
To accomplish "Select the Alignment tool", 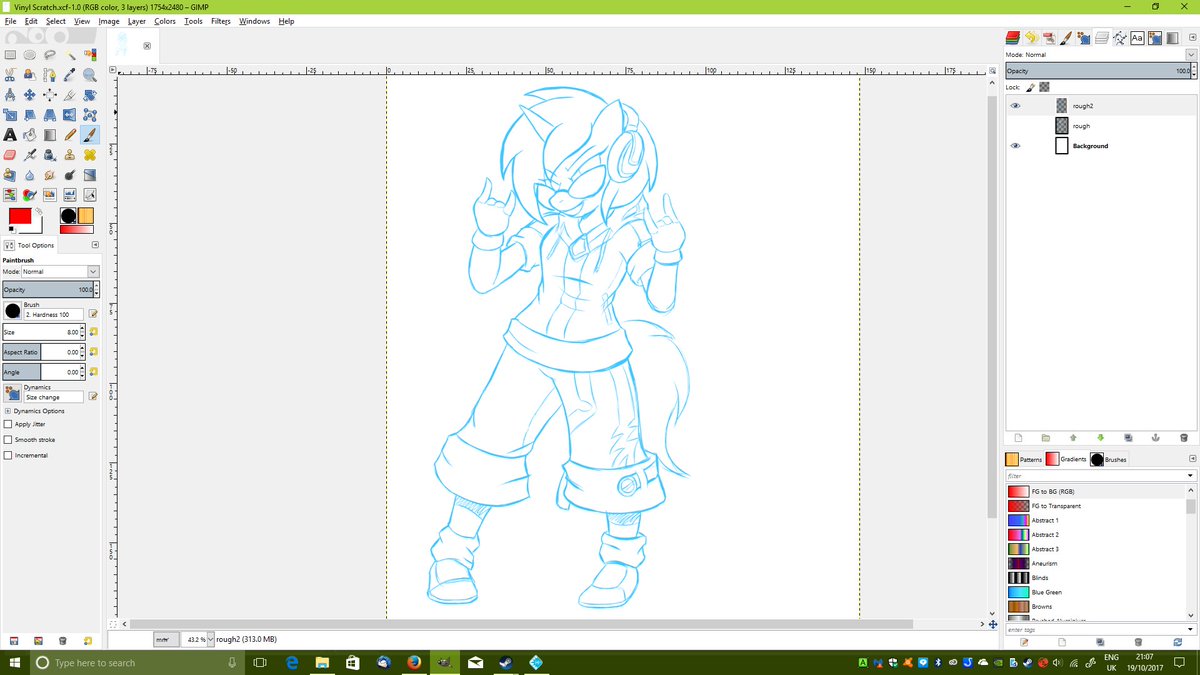I will [50, 95].
